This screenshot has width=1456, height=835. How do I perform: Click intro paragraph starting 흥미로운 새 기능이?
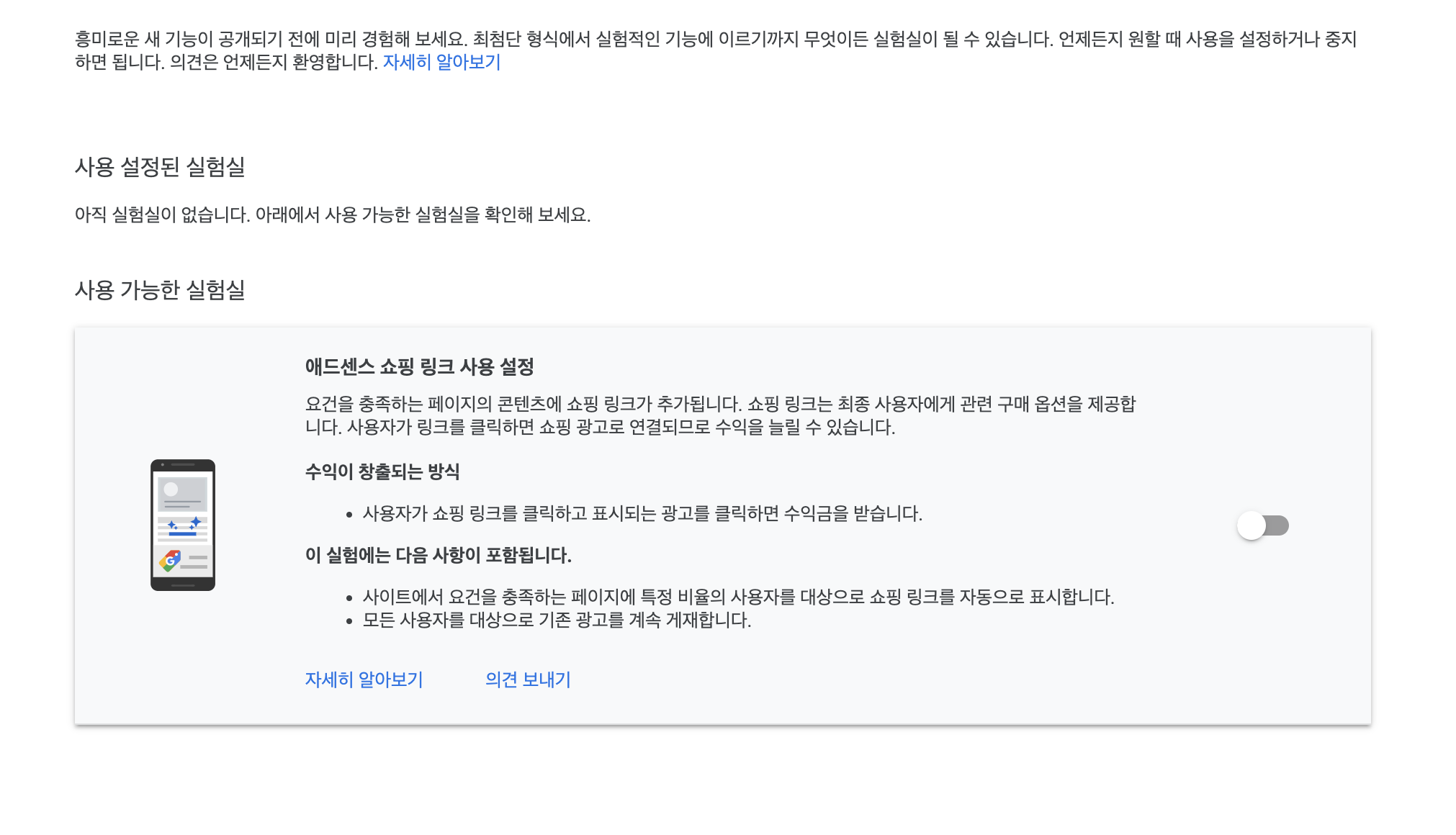coord(715,40)
